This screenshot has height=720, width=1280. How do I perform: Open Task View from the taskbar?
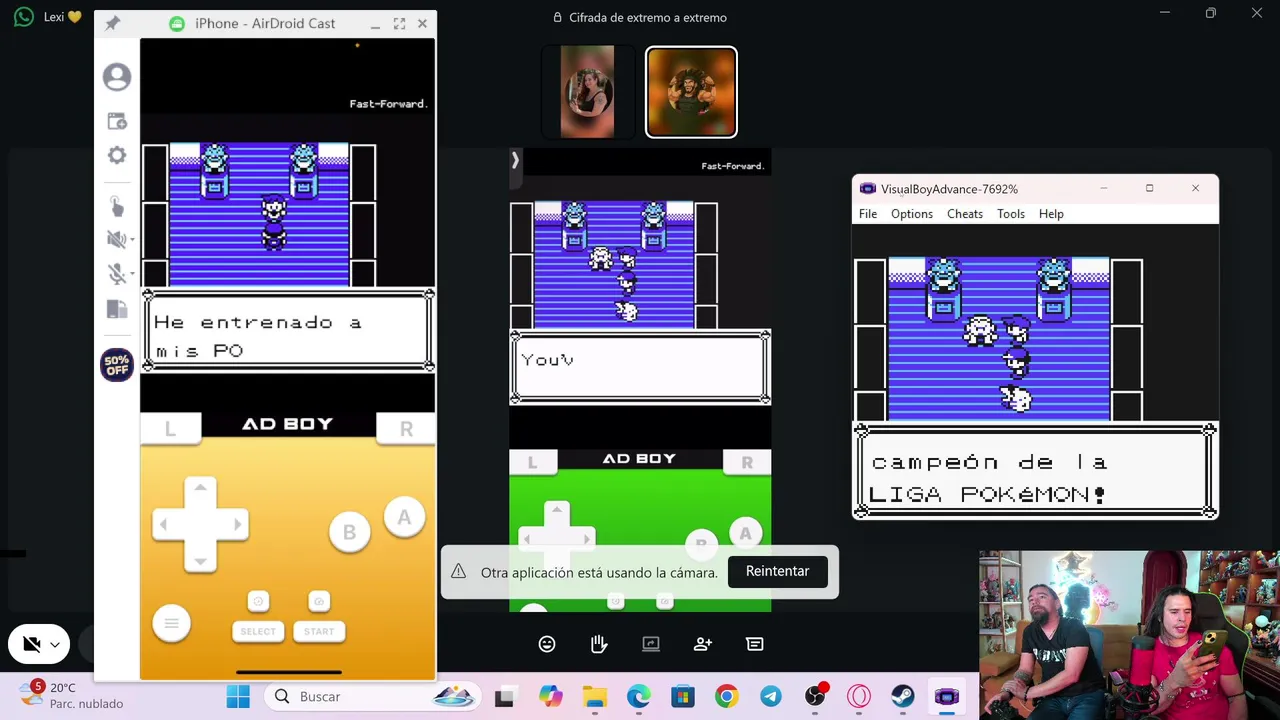click(x=505, y=697)
